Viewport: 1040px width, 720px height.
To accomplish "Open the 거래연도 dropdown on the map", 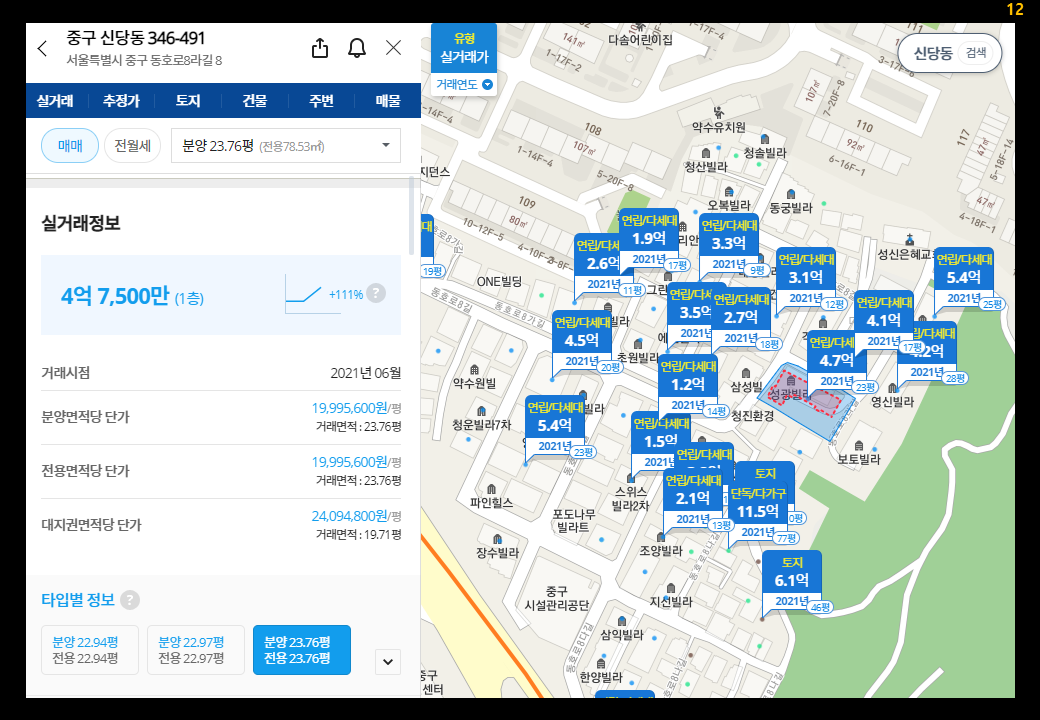I will pos(464,85).
